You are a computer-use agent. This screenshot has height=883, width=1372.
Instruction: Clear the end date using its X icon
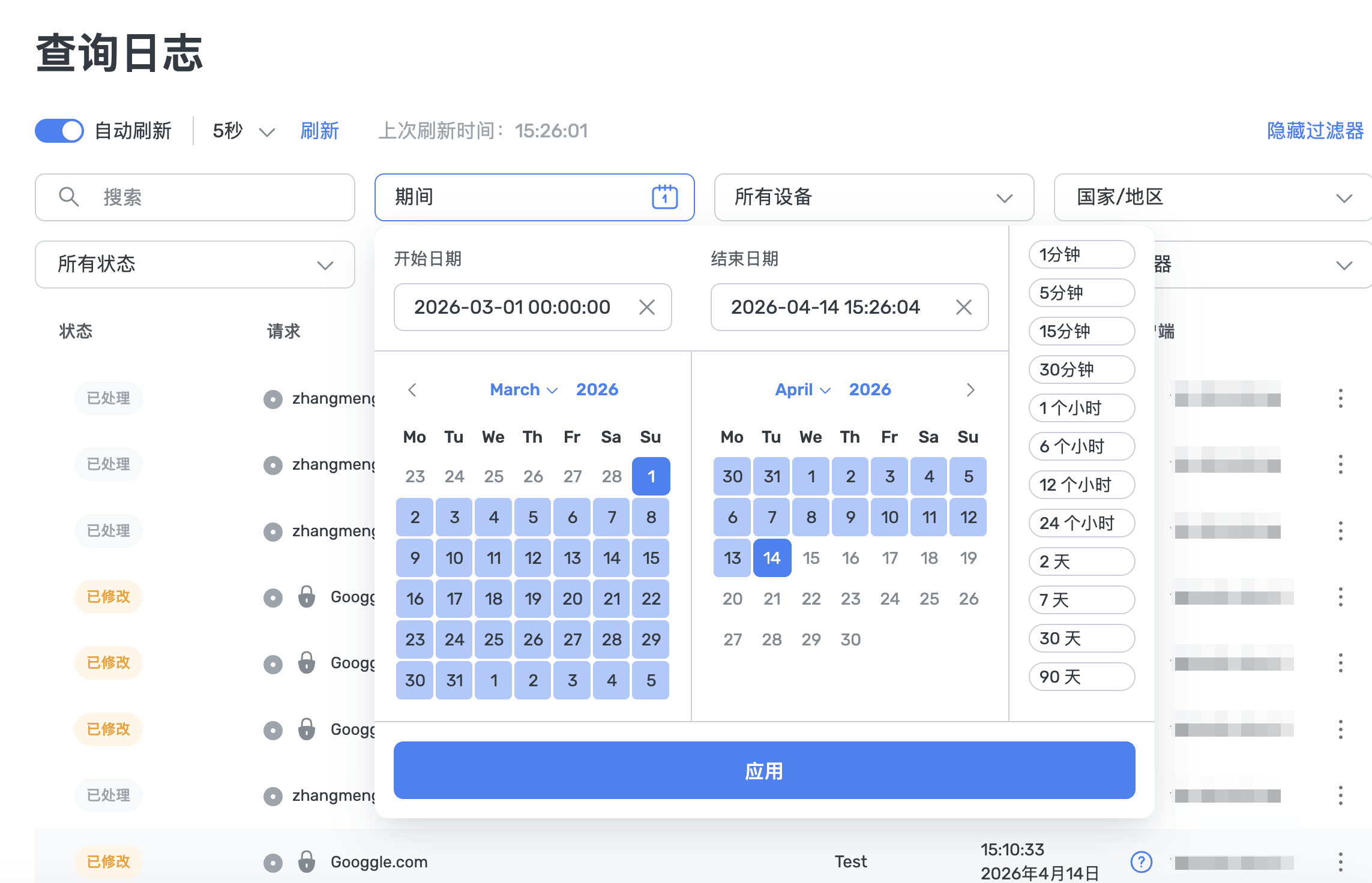[964, 307]
